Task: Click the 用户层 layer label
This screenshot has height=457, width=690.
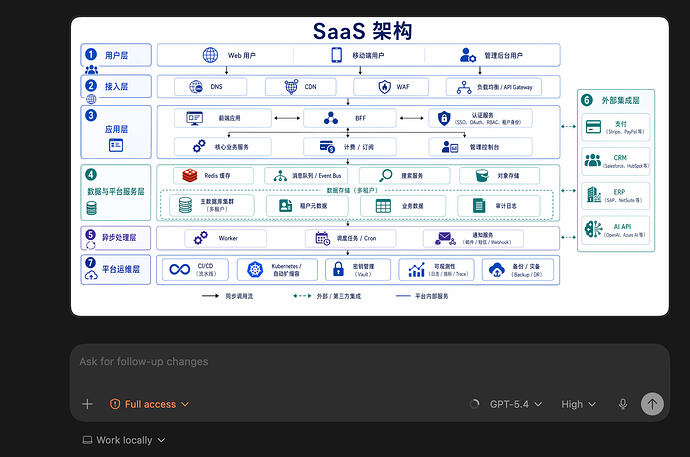Action: 116,55
